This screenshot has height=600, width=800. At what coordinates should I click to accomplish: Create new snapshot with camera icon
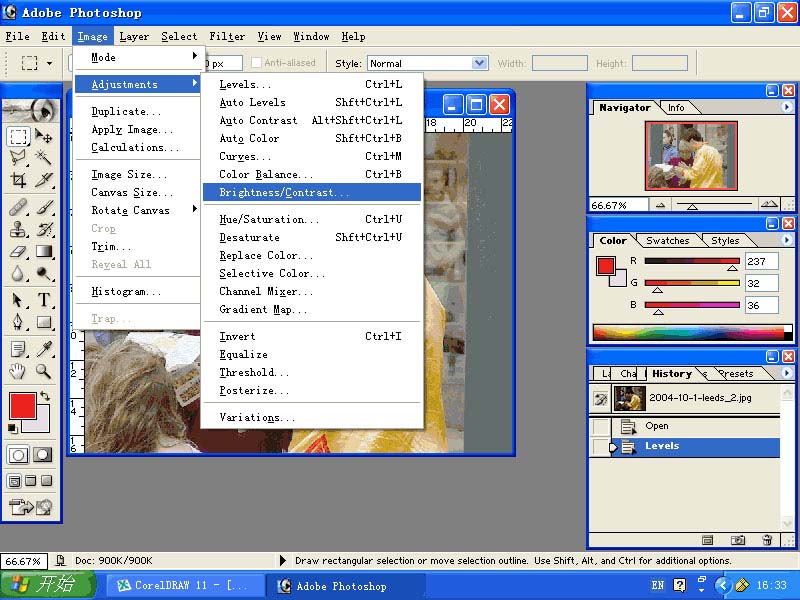coord(737,540)
